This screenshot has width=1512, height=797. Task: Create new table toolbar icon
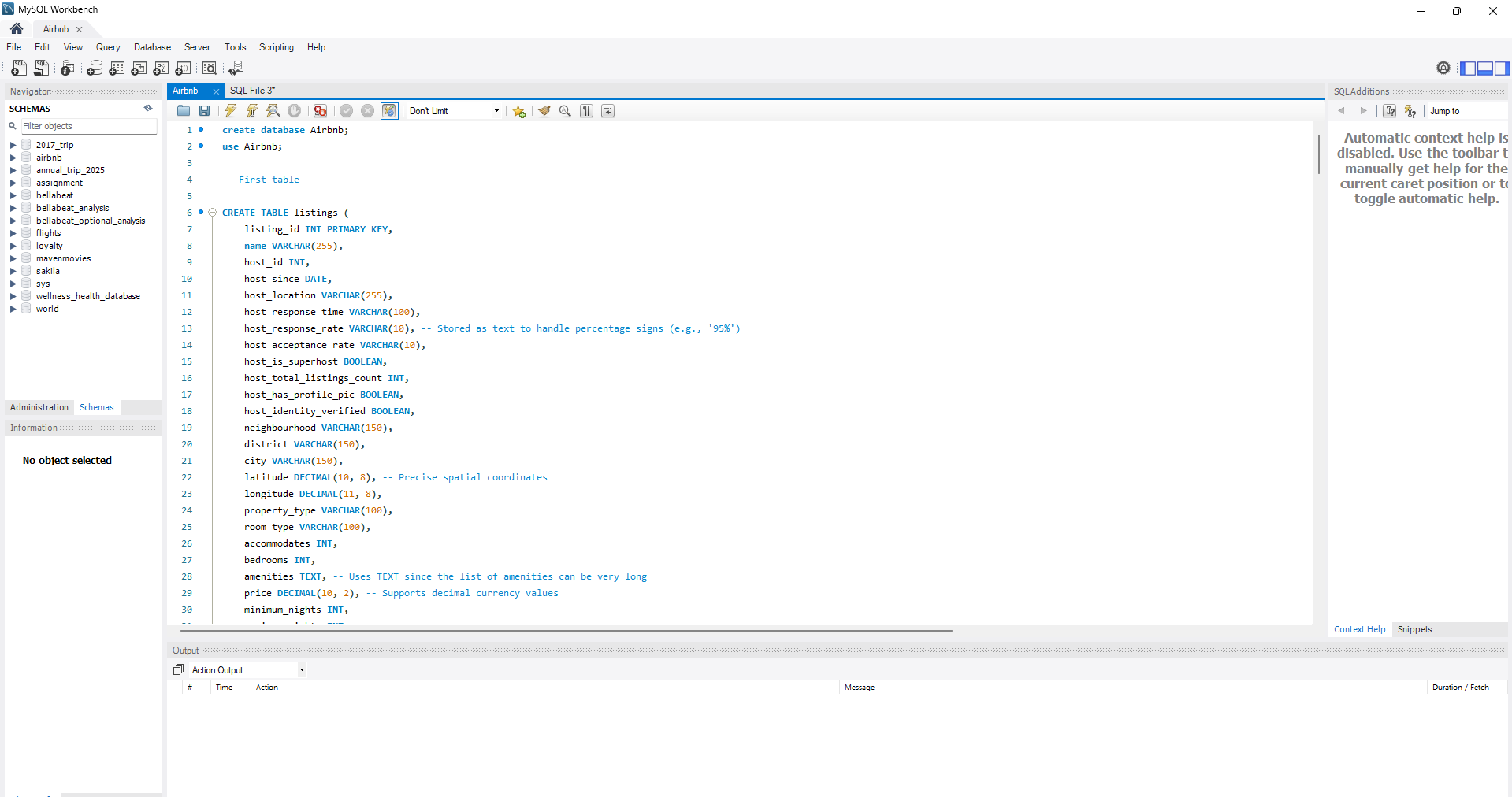[117, 69]
